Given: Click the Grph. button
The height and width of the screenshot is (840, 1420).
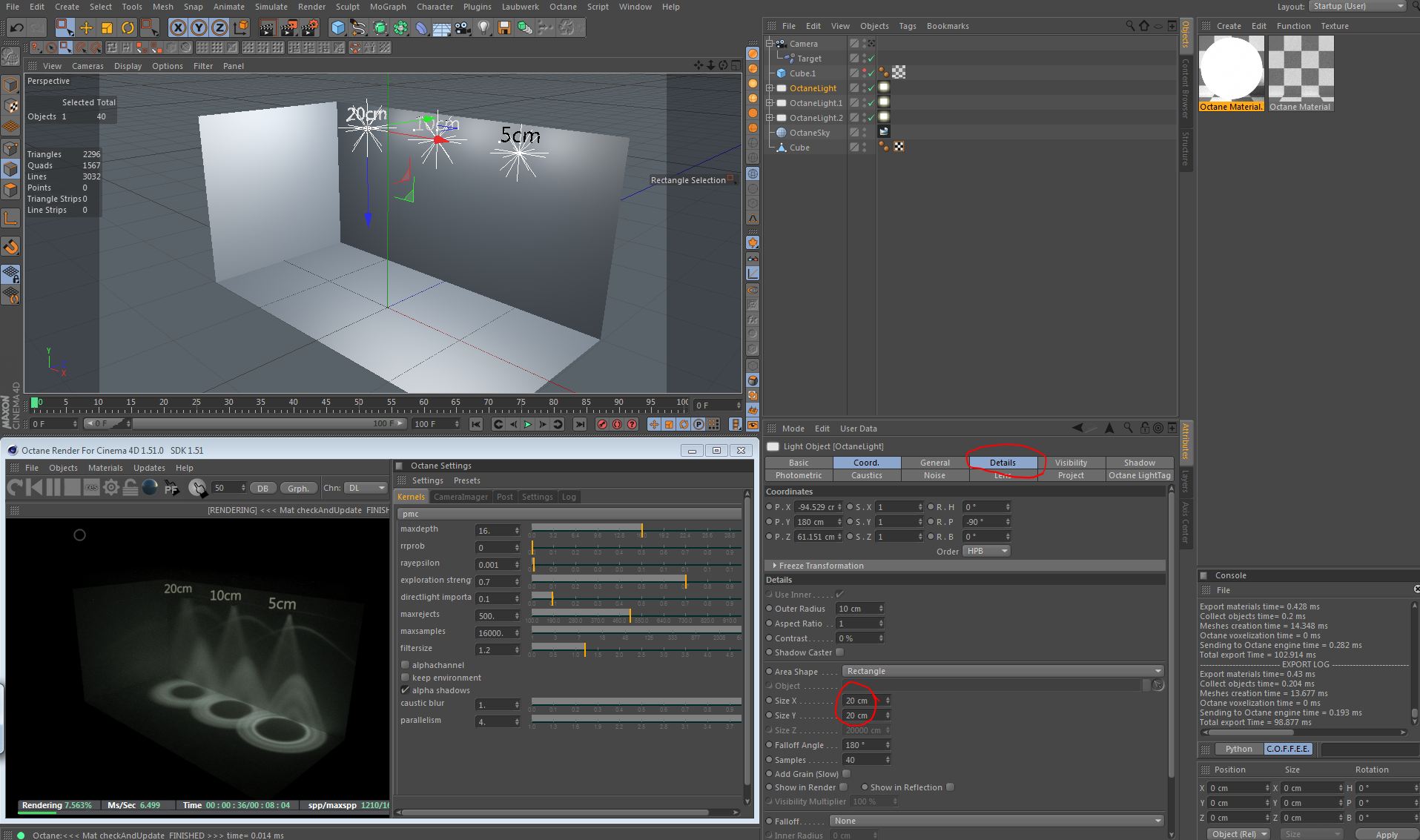Looking at the screenshot, I should [298, 488].
